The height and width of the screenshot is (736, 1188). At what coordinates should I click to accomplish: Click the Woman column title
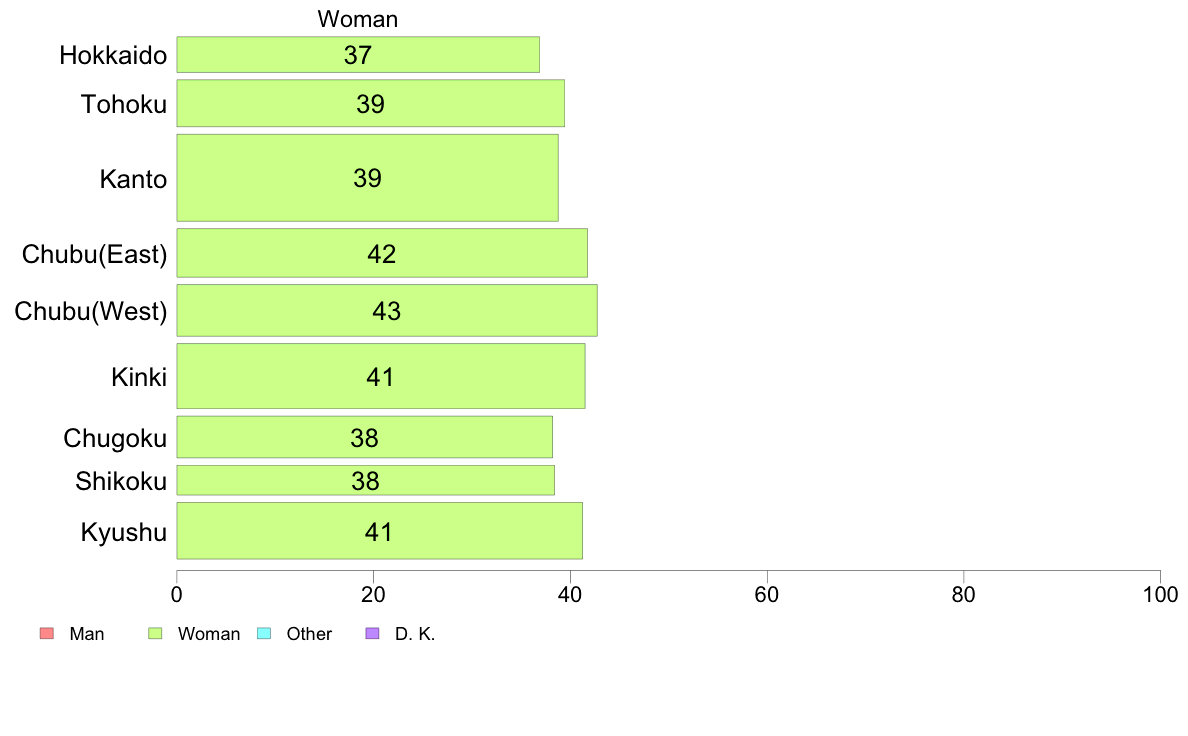point(358,19)
